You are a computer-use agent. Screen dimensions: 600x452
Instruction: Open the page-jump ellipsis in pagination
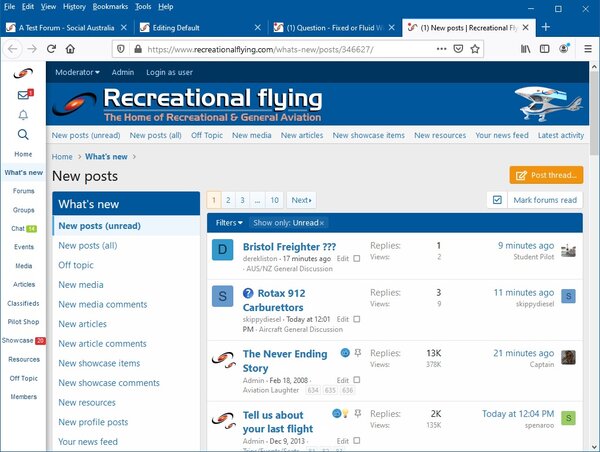(258, 200)
